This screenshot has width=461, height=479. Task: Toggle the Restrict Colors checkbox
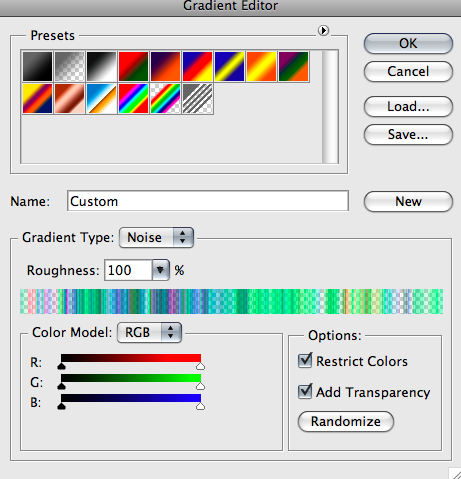click(305, 360)
